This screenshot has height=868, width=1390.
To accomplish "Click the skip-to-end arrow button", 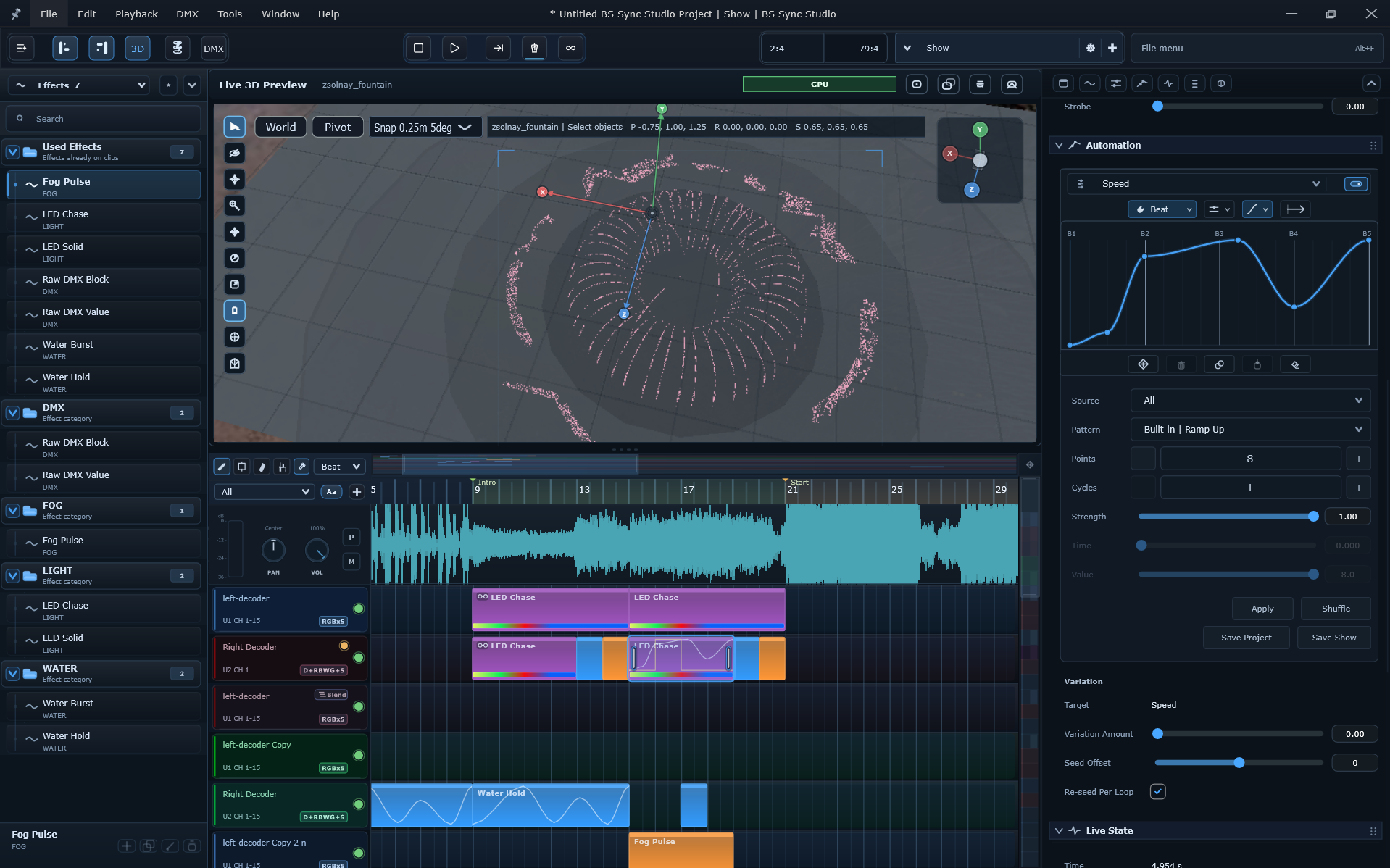I will pos(498,48).
